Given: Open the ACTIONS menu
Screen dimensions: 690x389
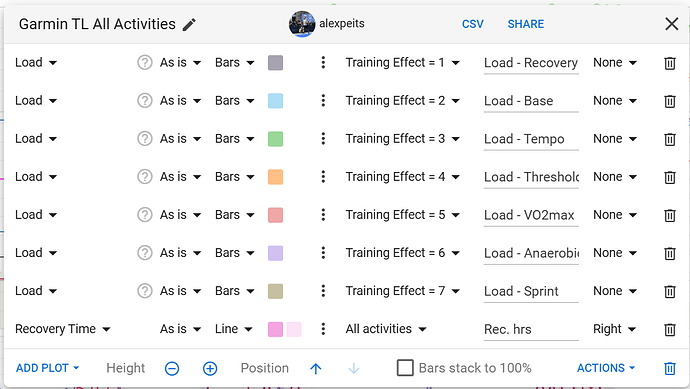Looking at the screenshot, I should pos(606,368).
